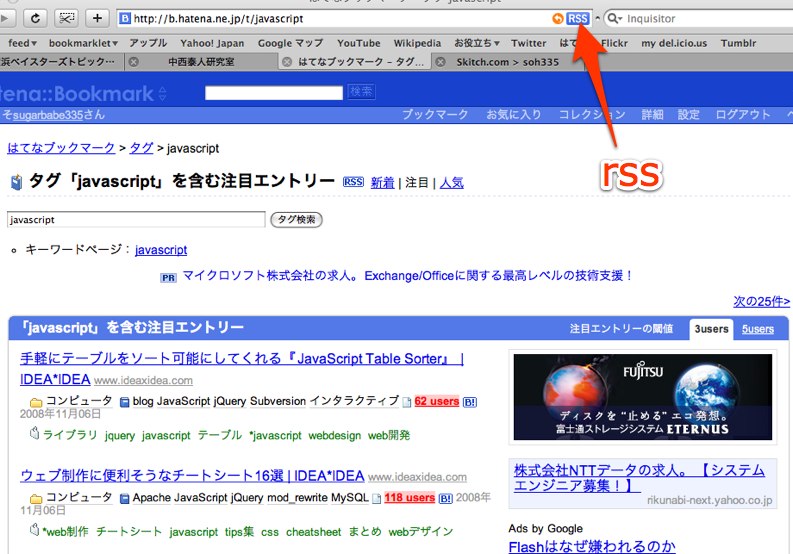Click the tag icon before *web制作
Image resolution: width=793 pixels, height=554 pixels.
tap(34, 530)
